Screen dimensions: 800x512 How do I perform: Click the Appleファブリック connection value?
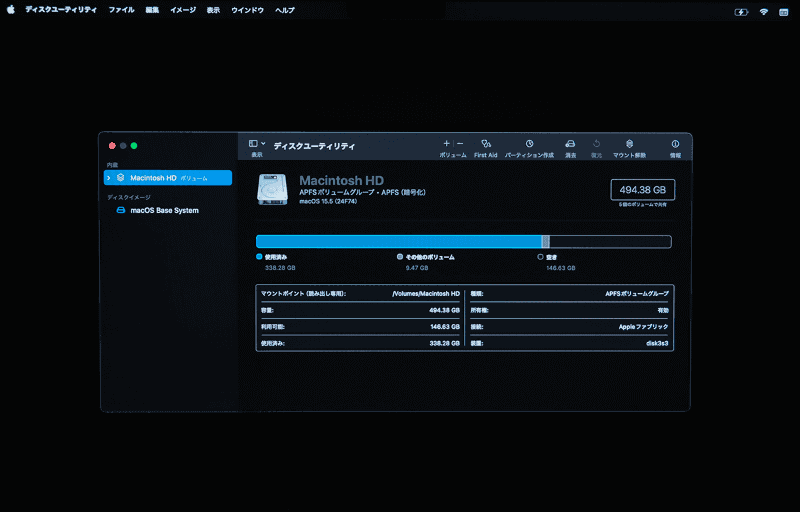[x=643, y=327]
